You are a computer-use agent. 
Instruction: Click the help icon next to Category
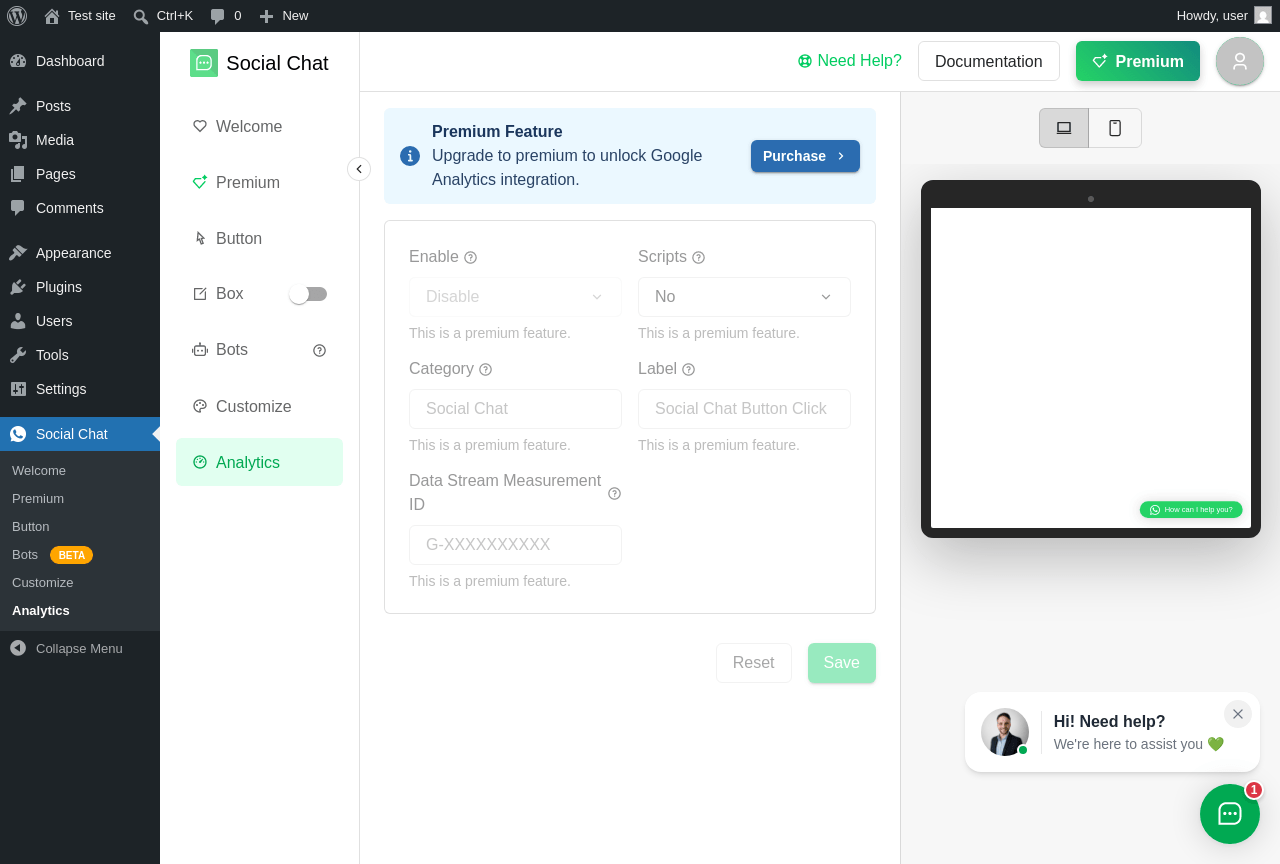(x=486, y=370)
